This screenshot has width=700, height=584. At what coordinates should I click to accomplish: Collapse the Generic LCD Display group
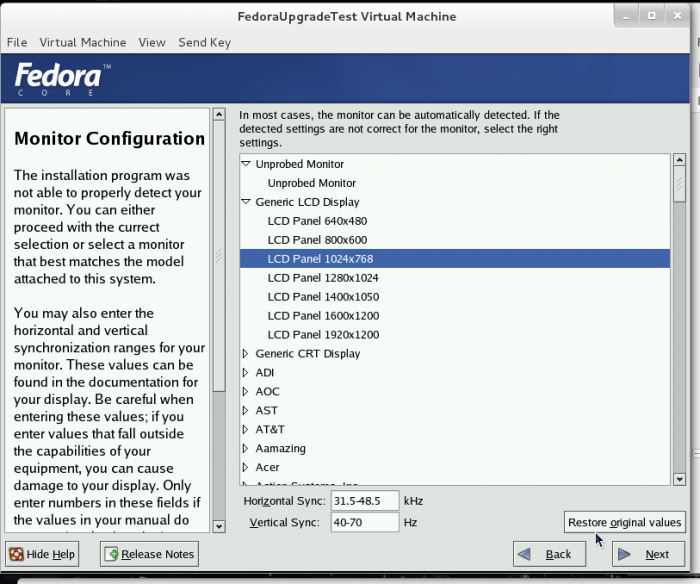pos(246,202)
